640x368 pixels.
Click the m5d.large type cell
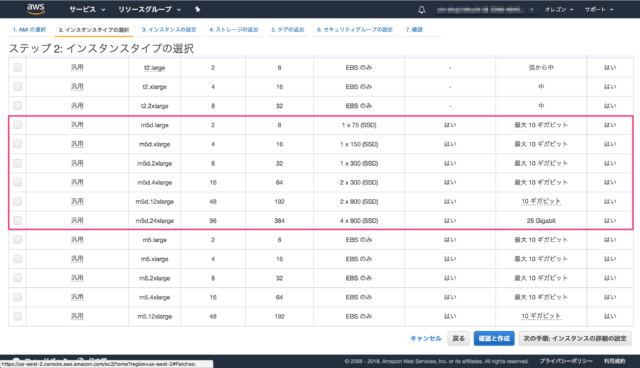(154, 125)
